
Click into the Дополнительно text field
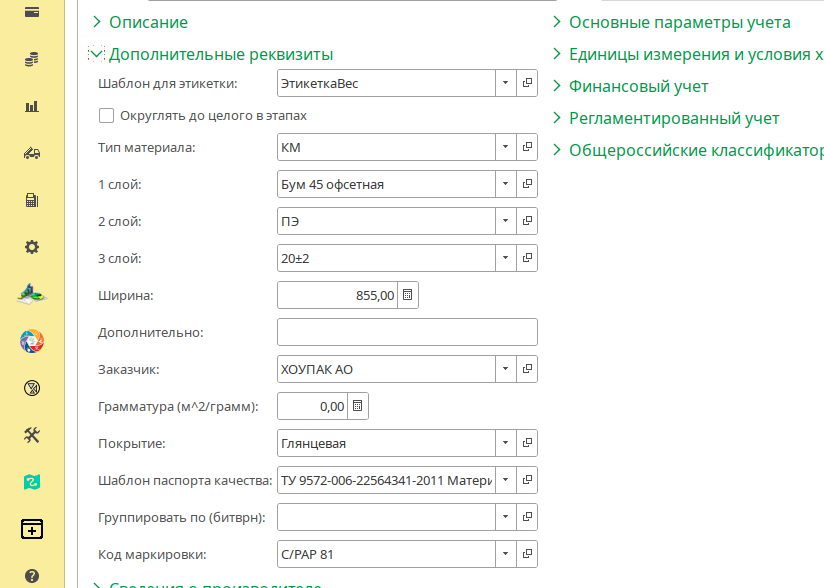pyautogui.click(x=407, y=332)
